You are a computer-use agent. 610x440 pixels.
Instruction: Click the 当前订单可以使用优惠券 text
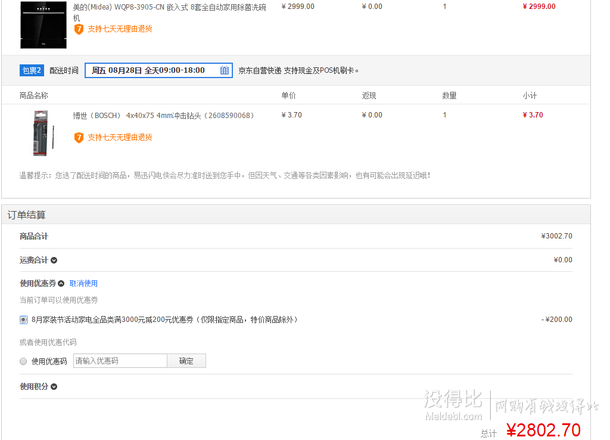pyautogui.click(x=59, y=300)
